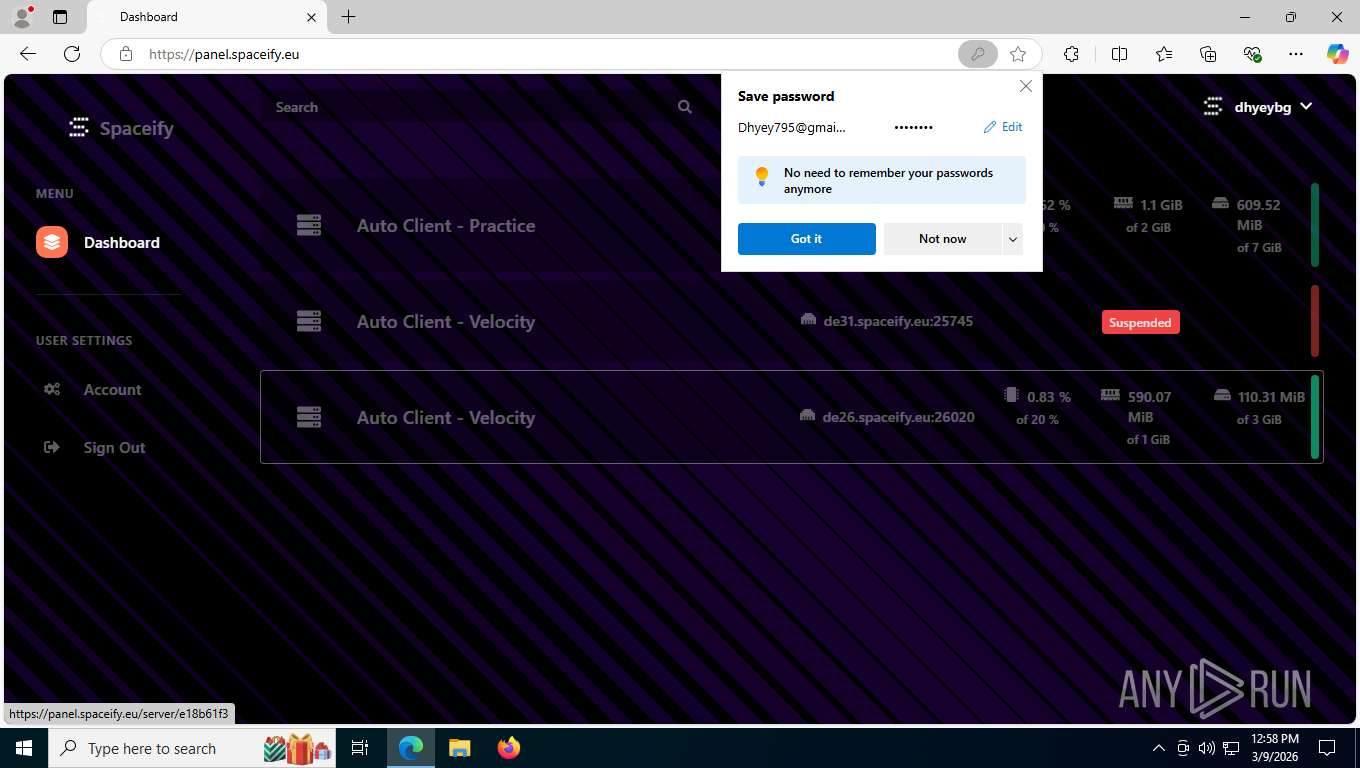
Task: Click the Suspended badge
Action: 1140,322
